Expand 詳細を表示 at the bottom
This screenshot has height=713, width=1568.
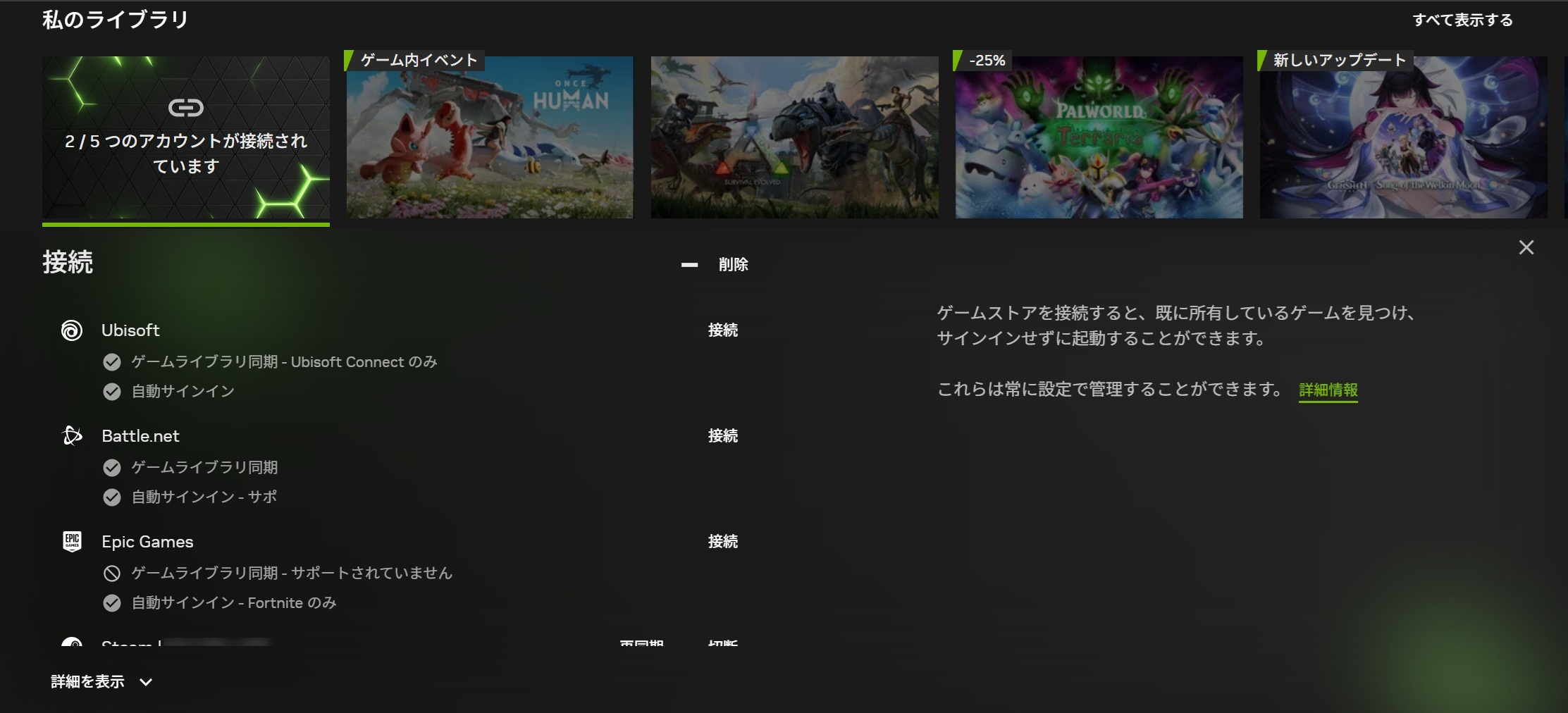tap(88, 681)
